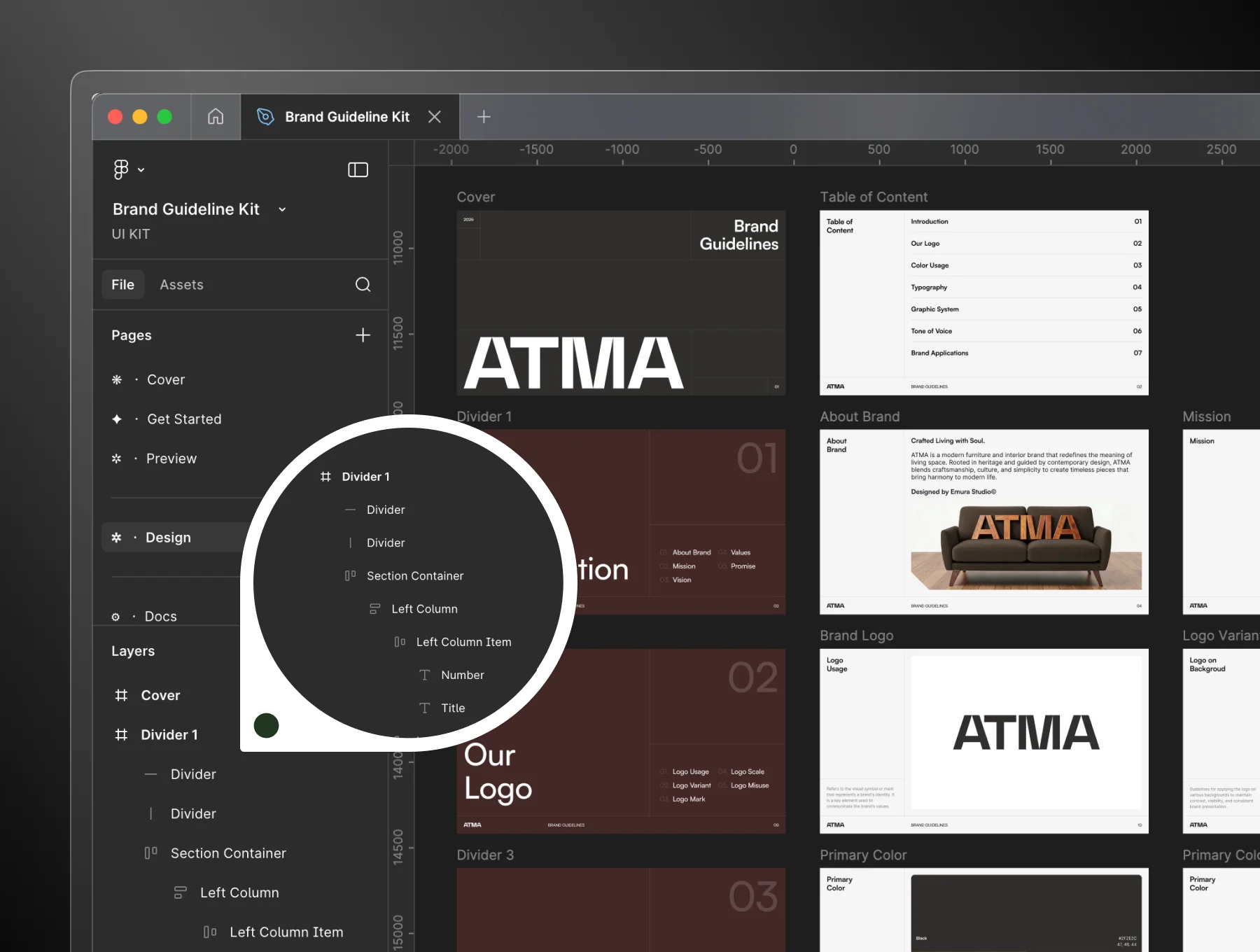
Task: Click the macOS yellow minimize button
Action: tap(140, 117)
